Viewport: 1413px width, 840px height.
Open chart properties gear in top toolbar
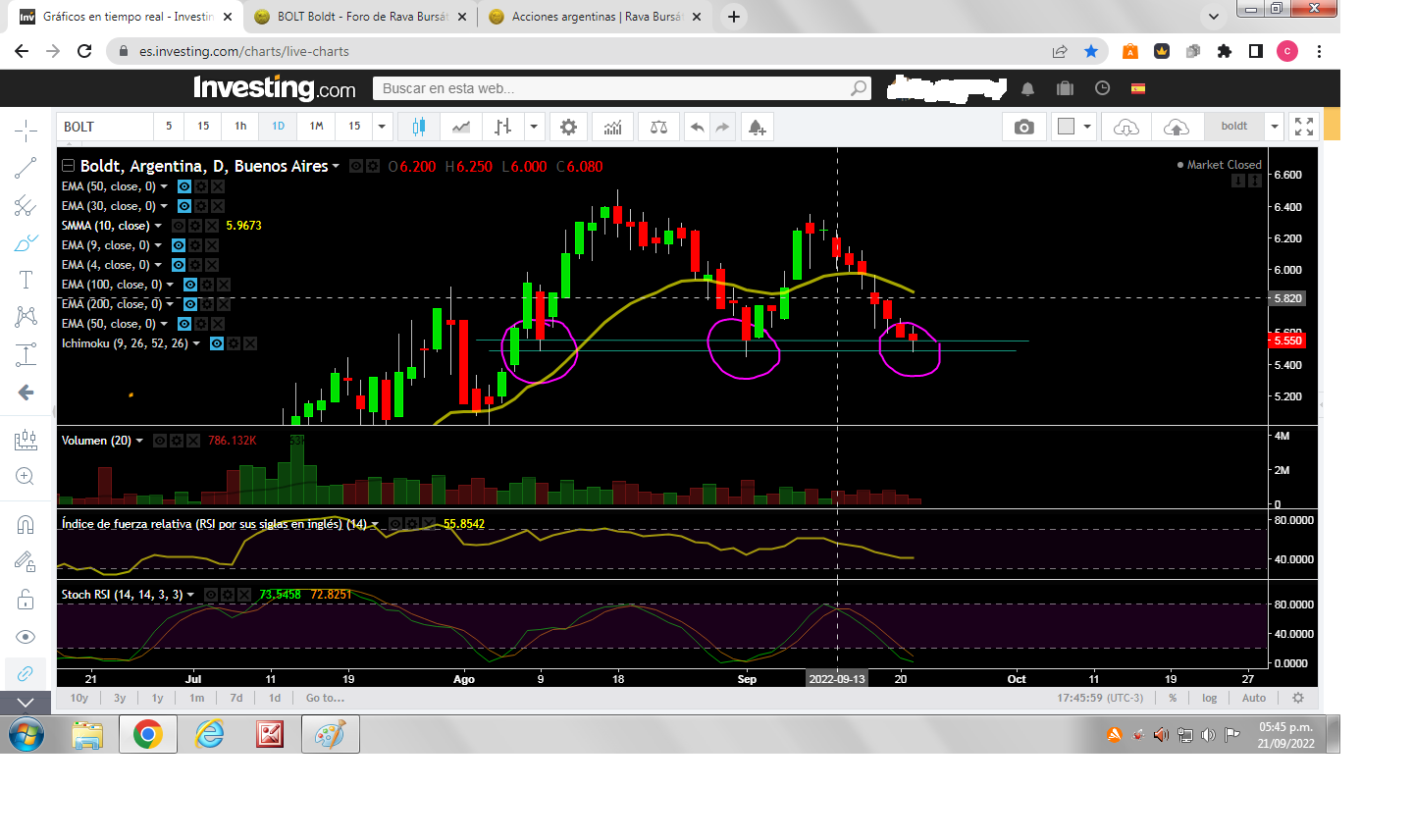pos(568,127)
